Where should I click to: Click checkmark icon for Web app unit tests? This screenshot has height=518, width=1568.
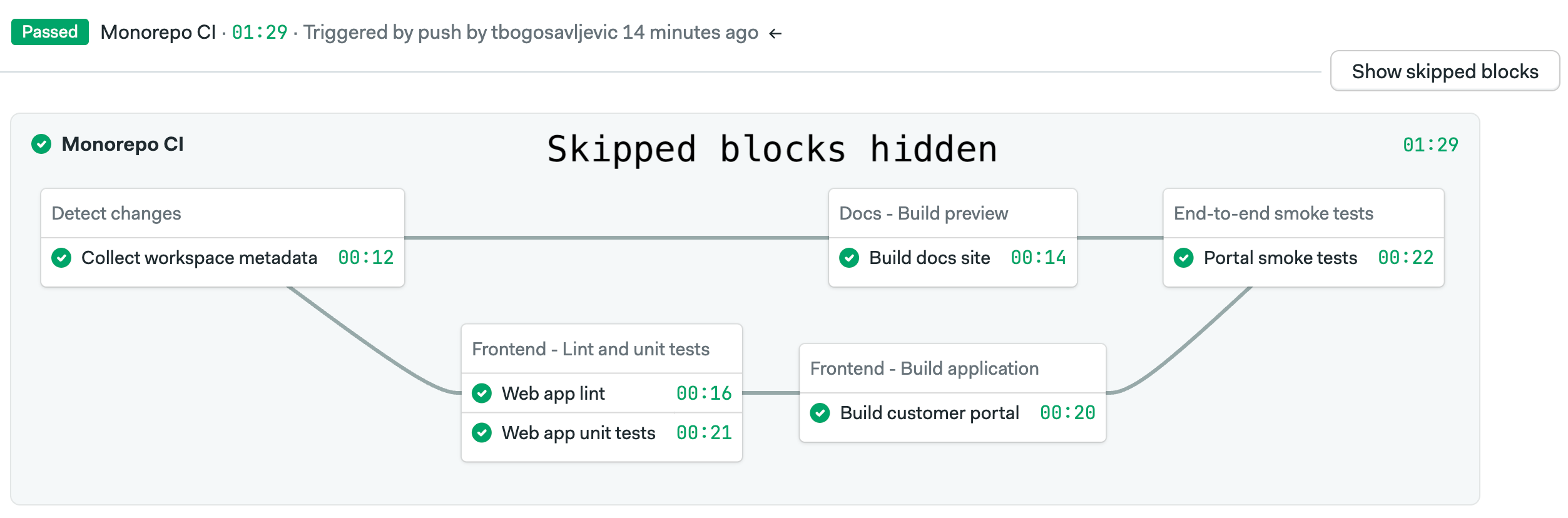[482, 433]
